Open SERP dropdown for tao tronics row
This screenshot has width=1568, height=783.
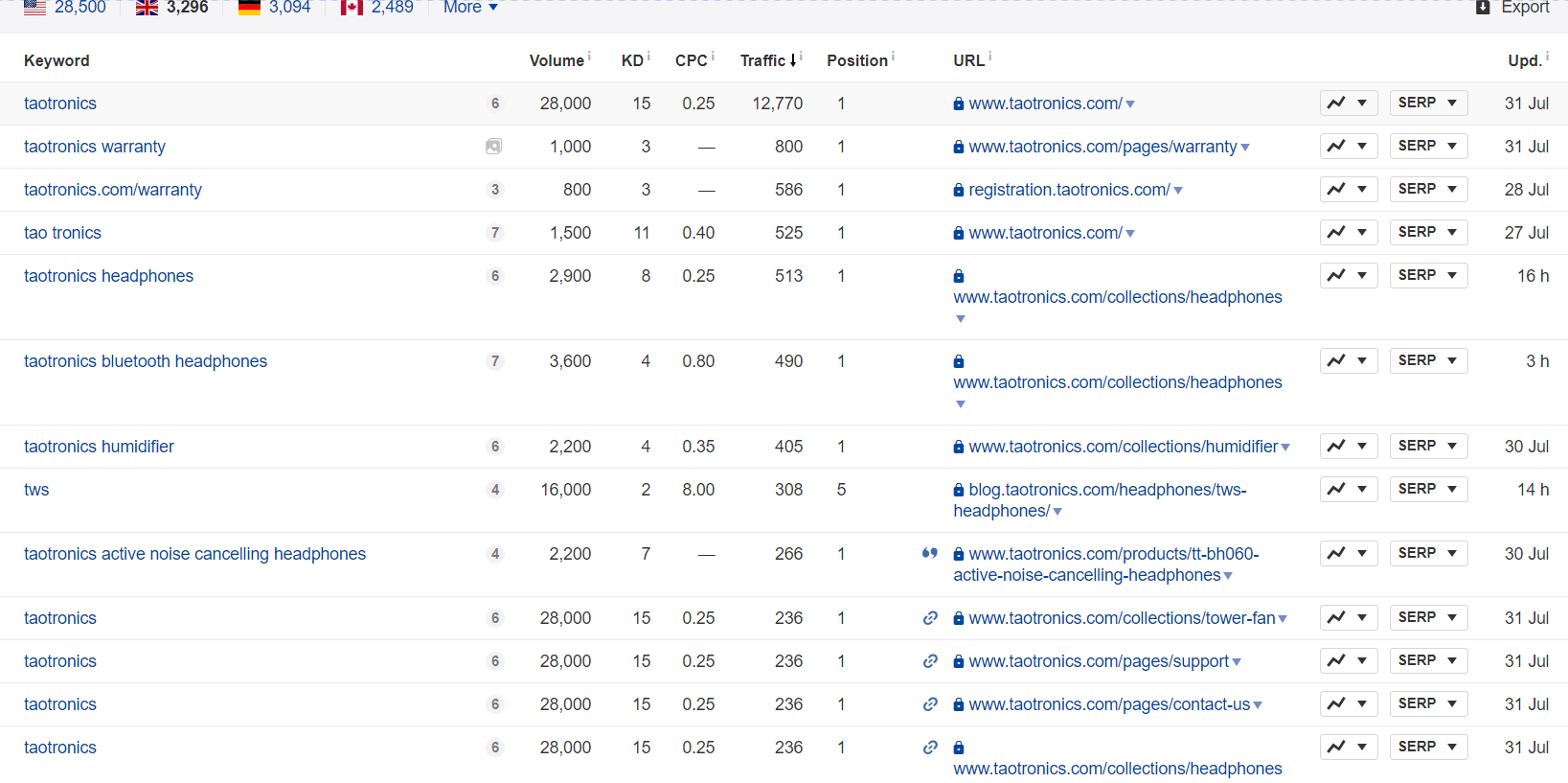click(x=1428, y=232)
